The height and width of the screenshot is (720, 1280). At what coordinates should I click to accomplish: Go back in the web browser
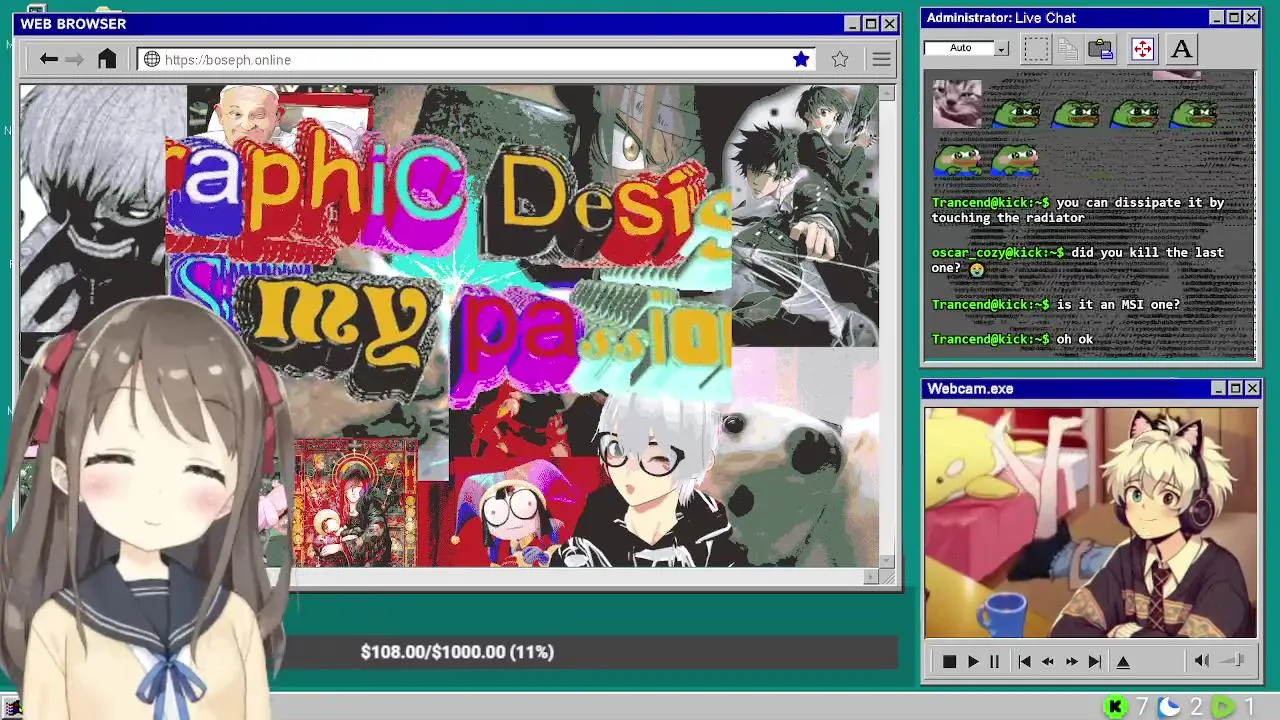click(x=48, y=59)
